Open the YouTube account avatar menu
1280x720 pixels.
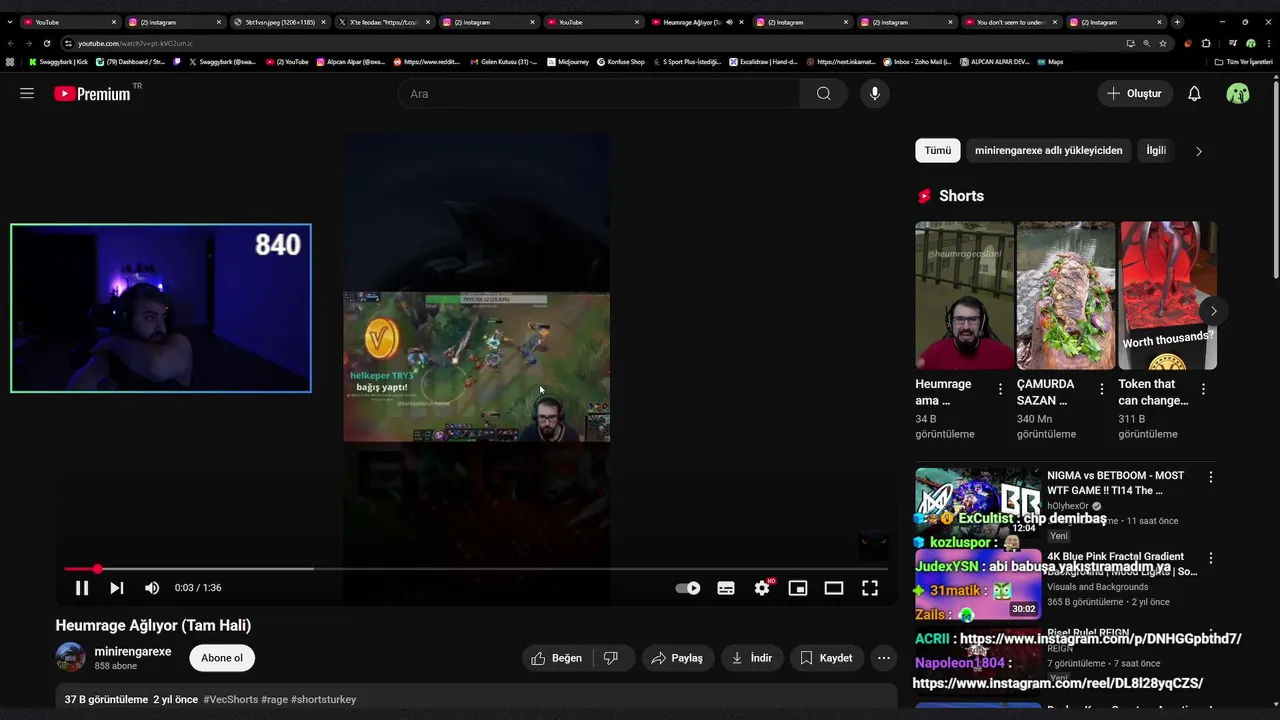pyautogui.click(x=1238, y=93)
